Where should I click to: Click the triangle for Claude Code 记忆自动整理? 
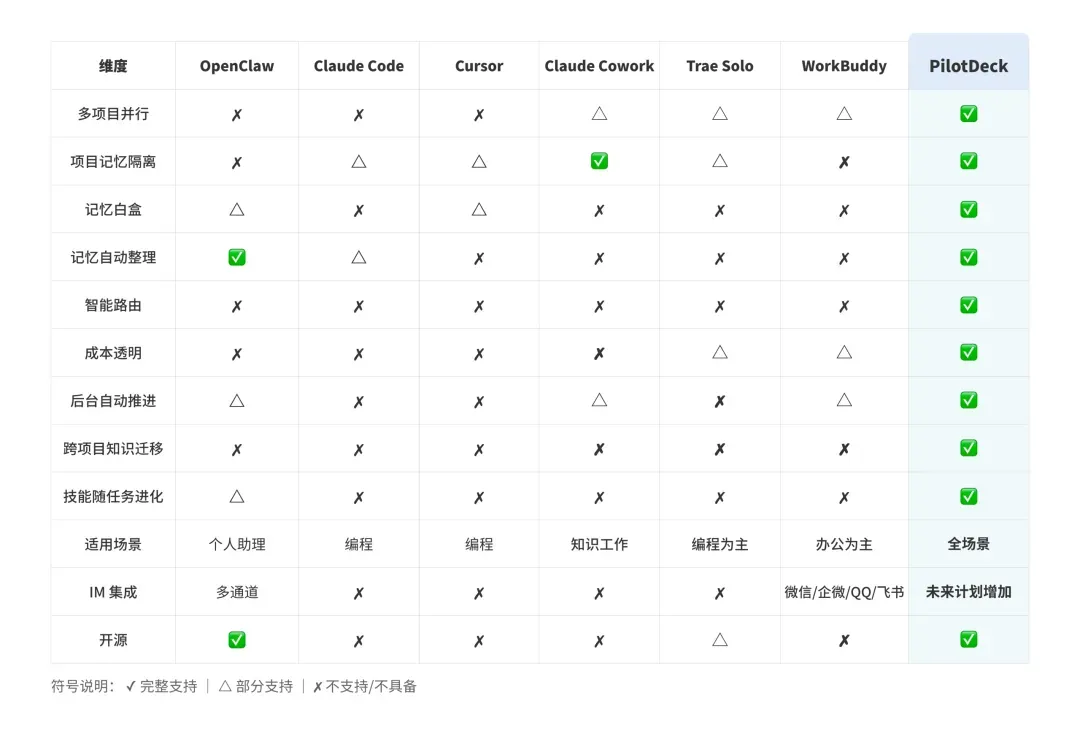(359, 257)
